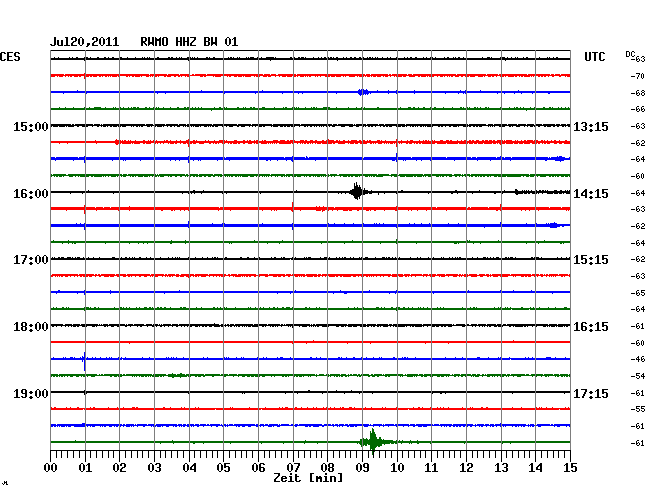Click the "12" minute axis label
This screenshot has width=650, height=494.
(x=466, y=468)
